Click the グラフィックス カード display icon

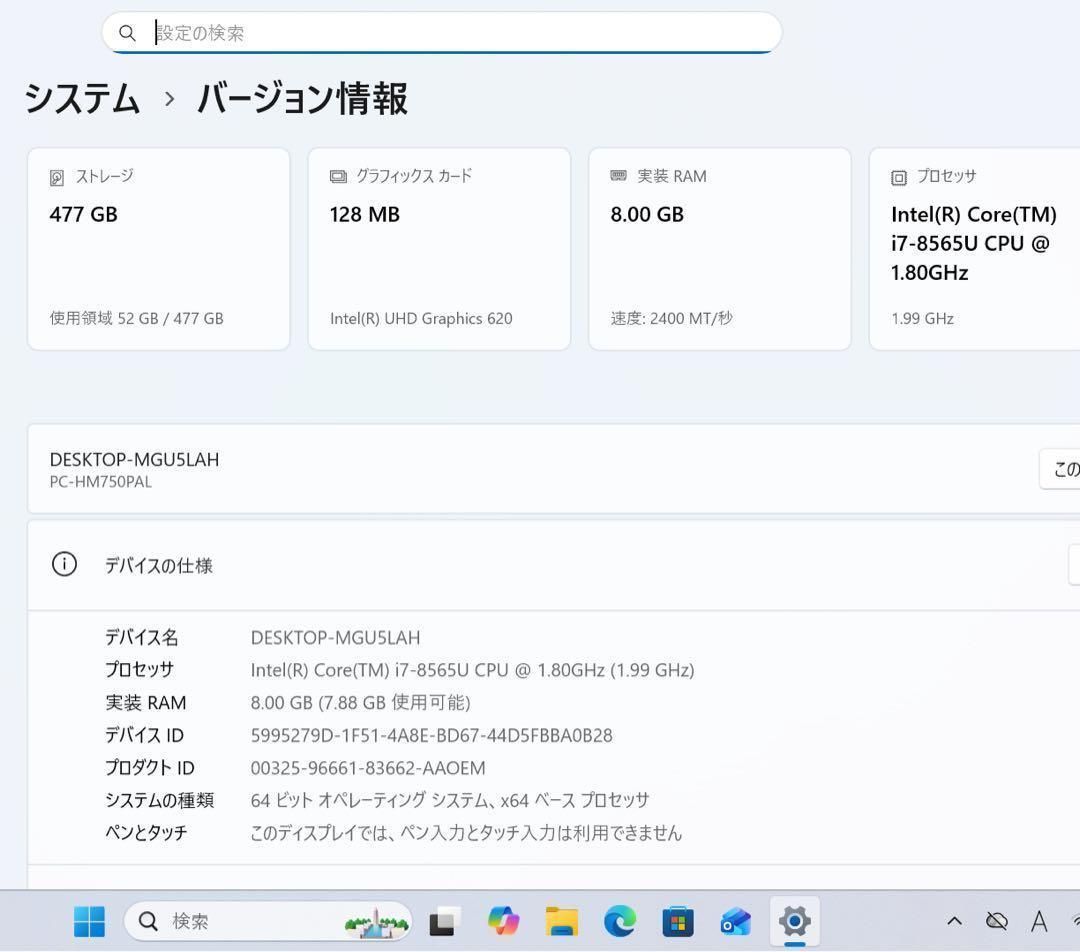337,176
